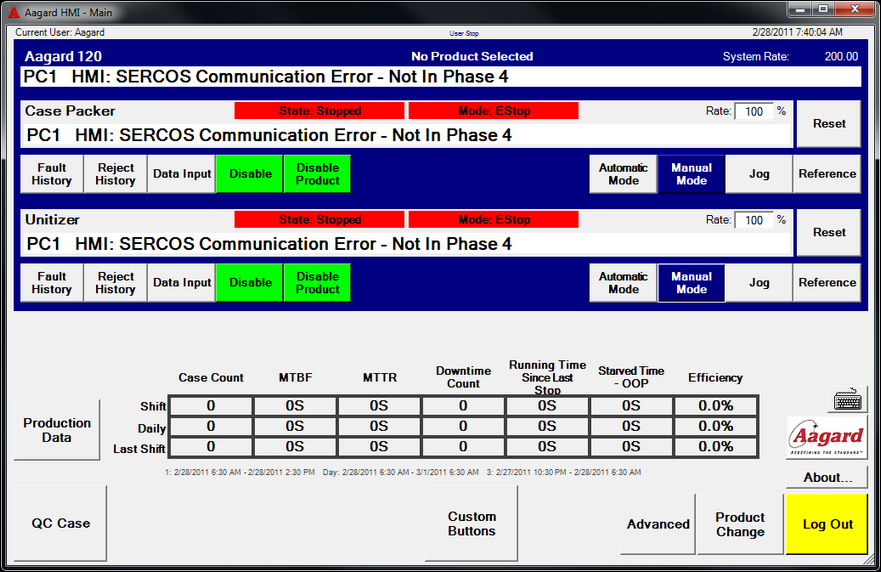The image size is (881, 572).
Task: Click Shift Efficiency 0.0% cell
Action: [715, 406]
